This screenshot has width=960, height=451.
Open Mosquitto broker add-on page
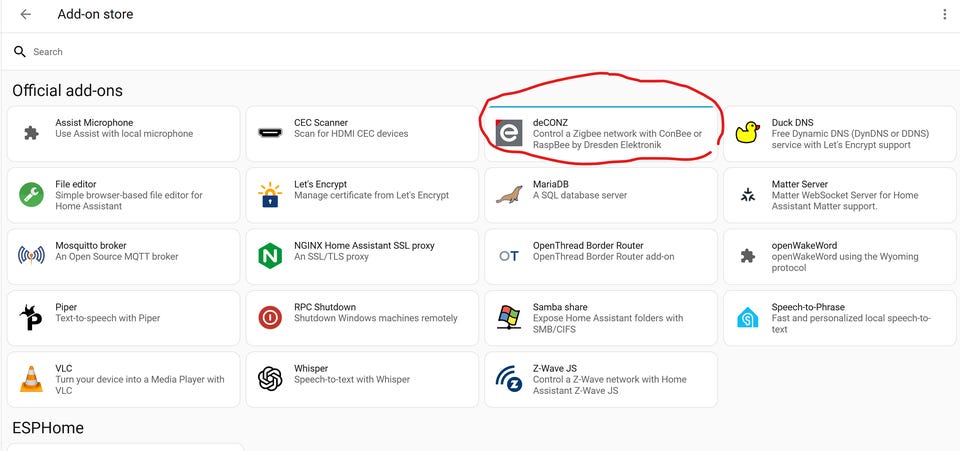[123, 256]
